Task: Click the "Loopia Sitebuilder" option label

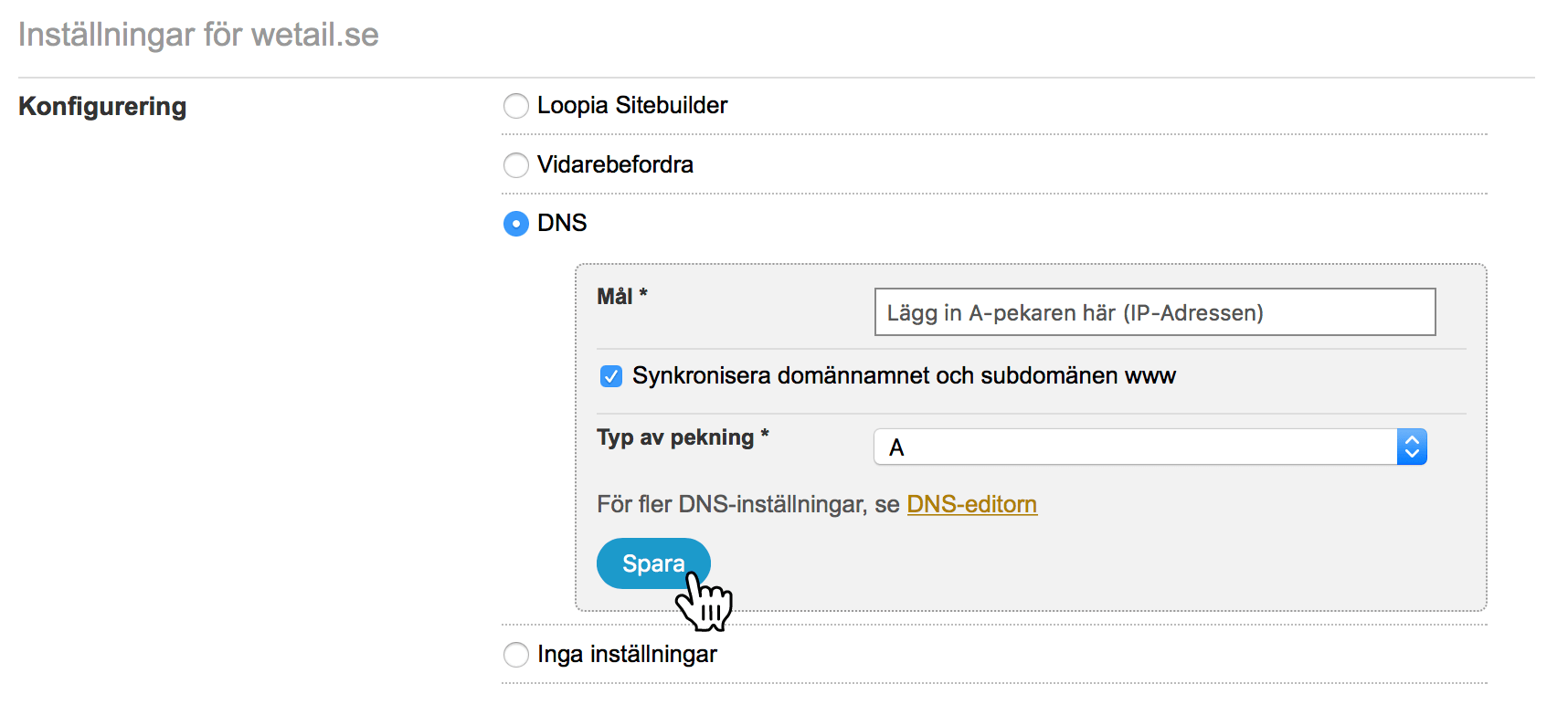Action: (632, 106)
